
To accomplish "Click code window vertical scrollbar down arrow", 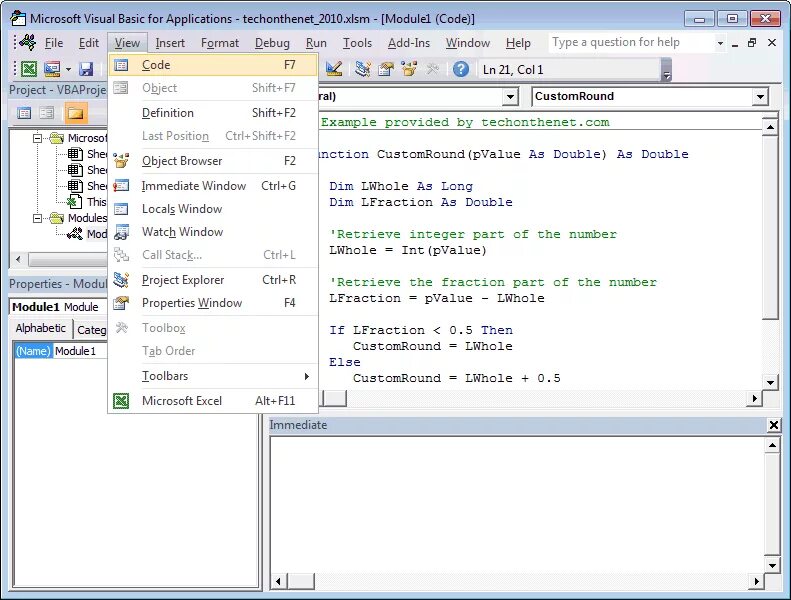I will click(770, 382).
